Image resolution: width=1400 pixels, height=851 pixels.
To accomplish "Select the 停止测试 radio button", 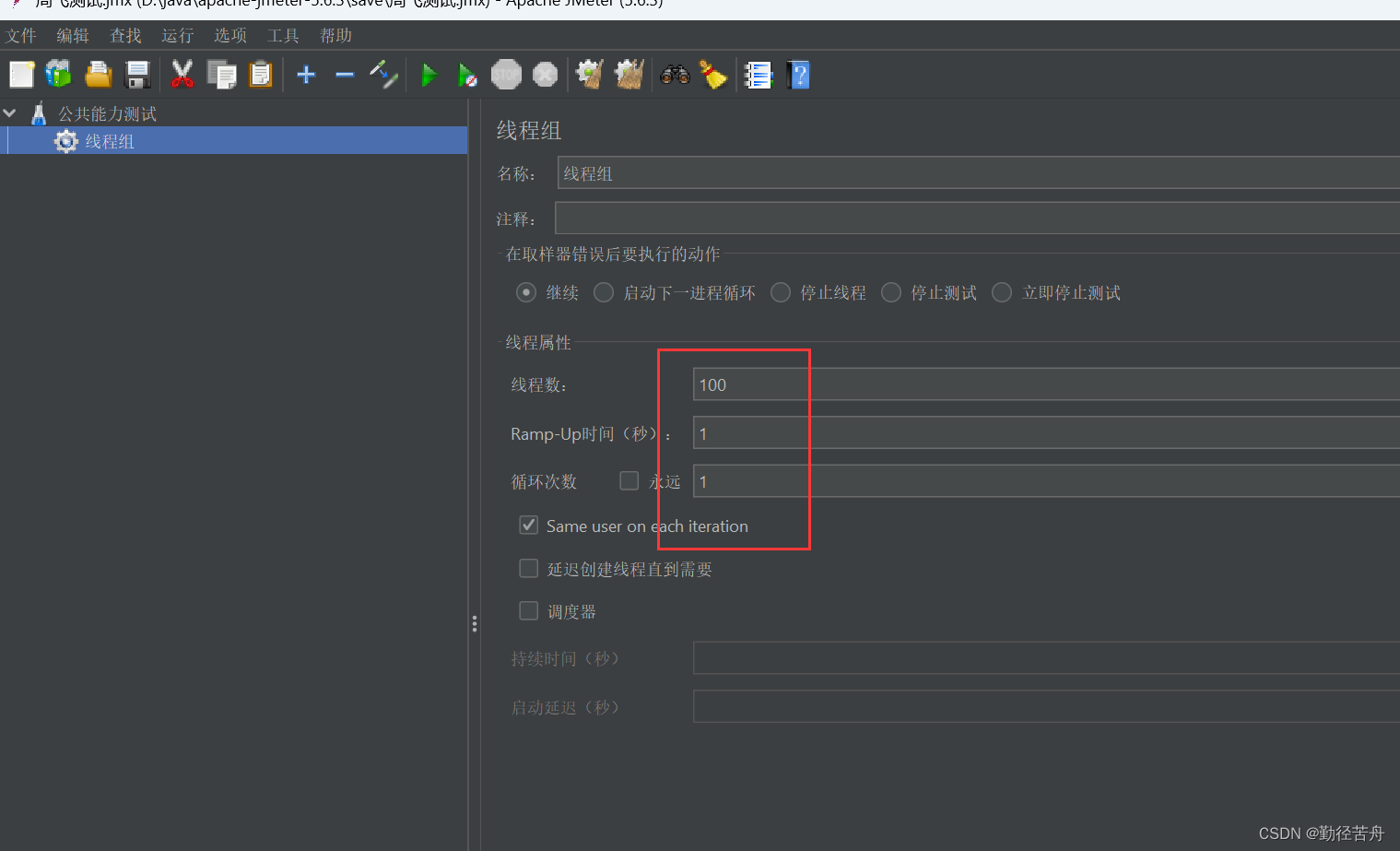I will click(890, 291).
